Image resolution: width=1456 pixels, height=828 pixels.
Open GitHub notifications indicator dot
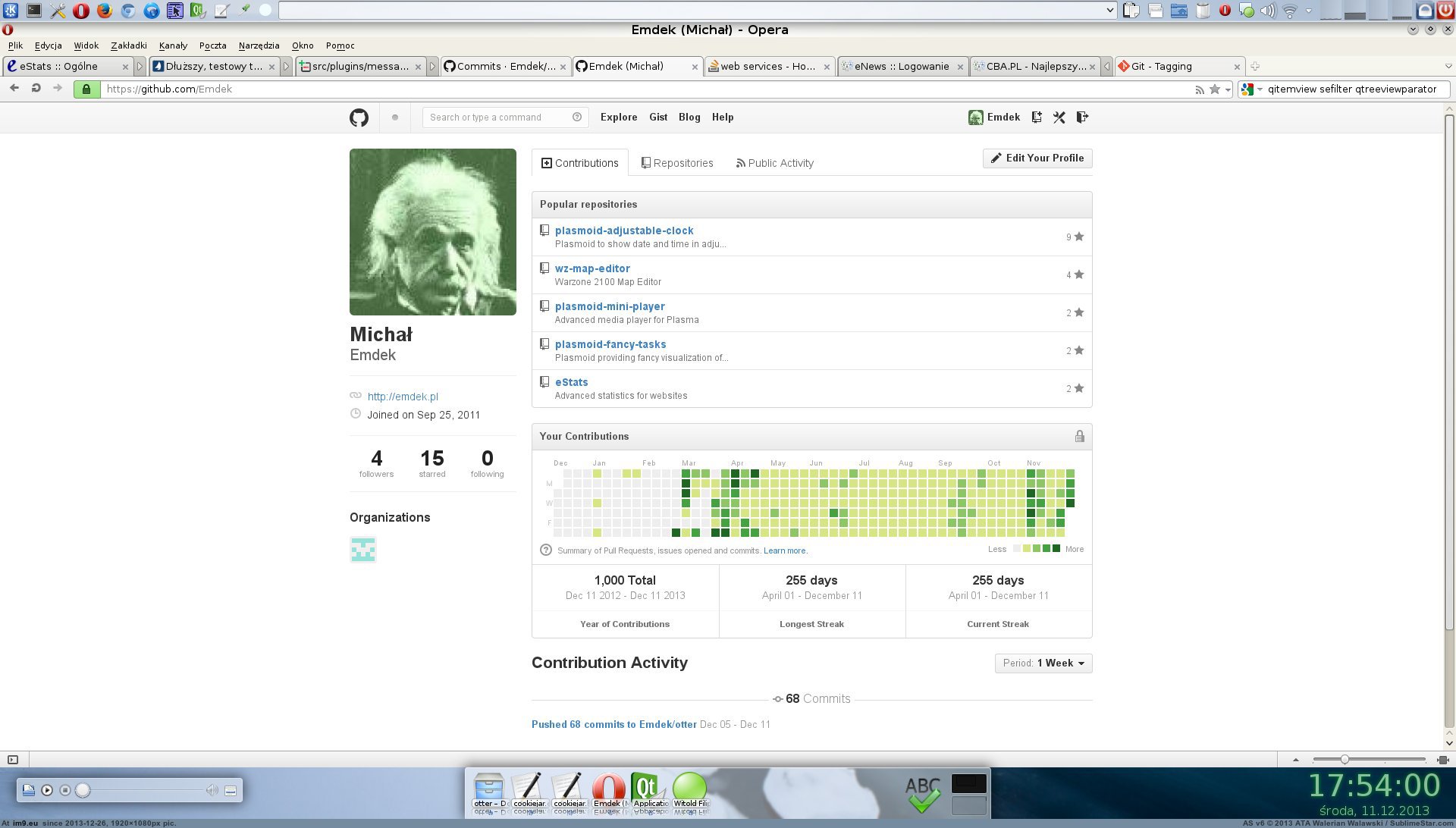click(395, 118)
